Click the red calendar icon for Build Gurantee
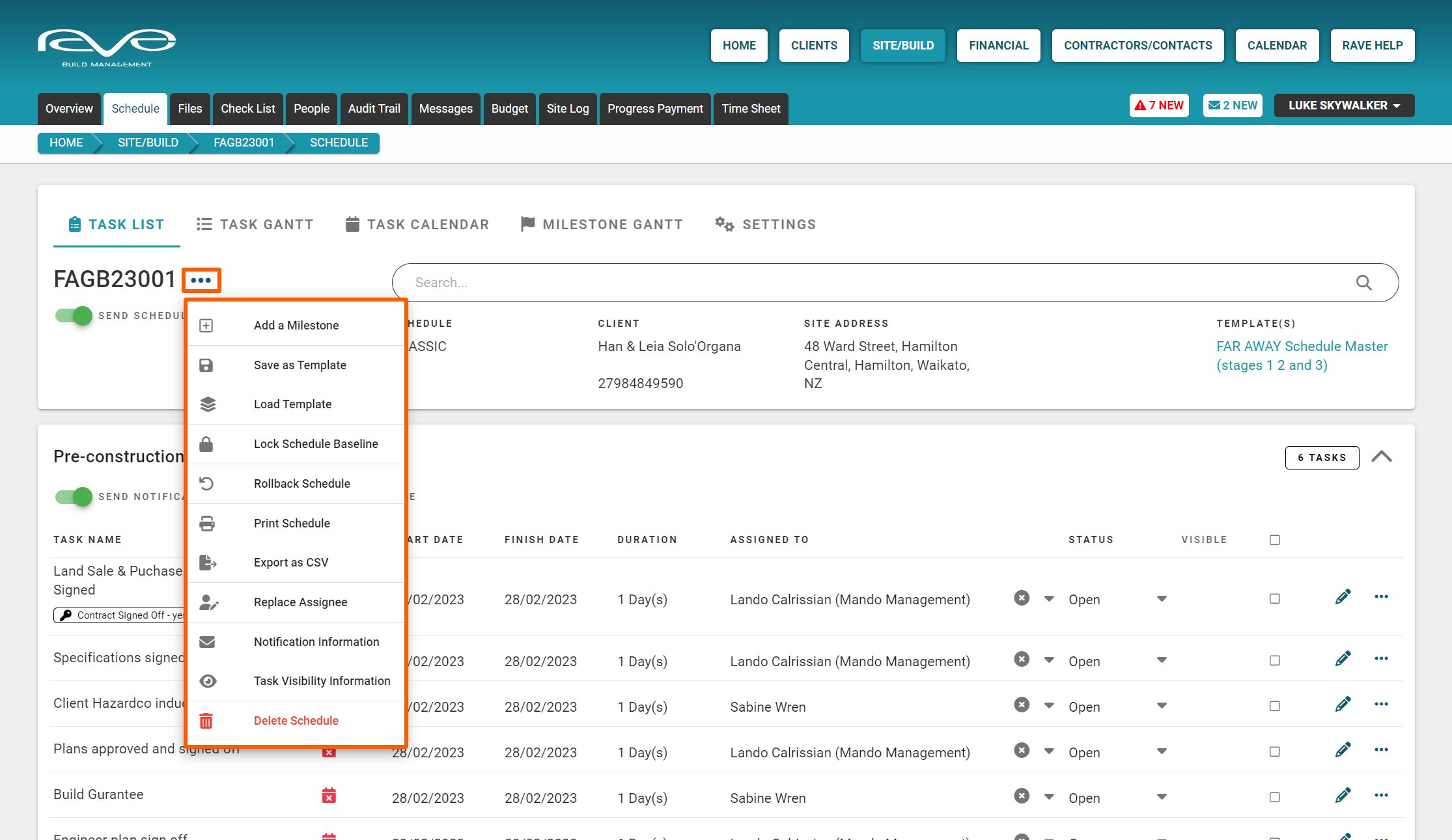 [329, 796]
